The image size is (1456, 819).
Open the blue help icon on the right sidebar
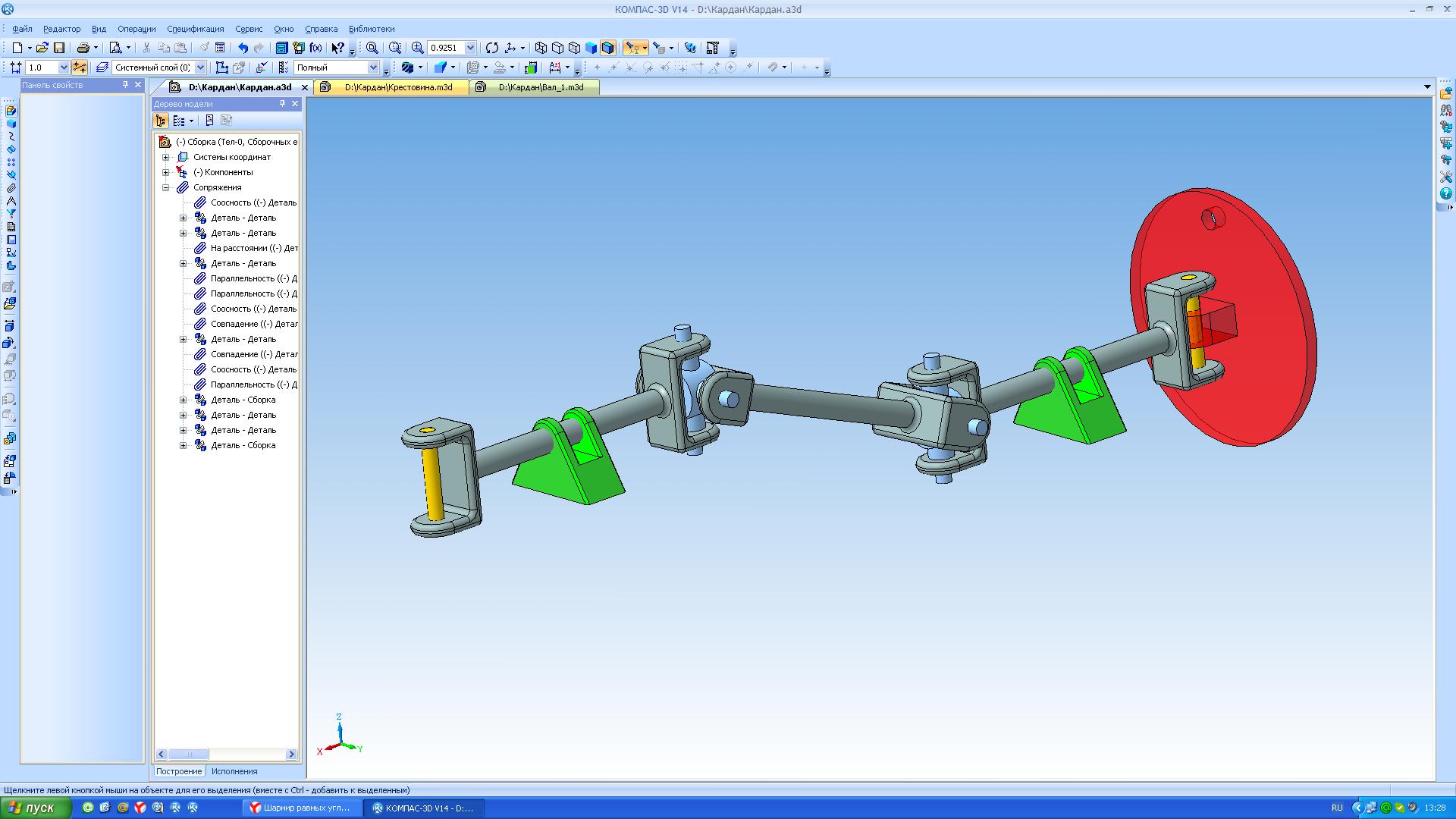1446,194
